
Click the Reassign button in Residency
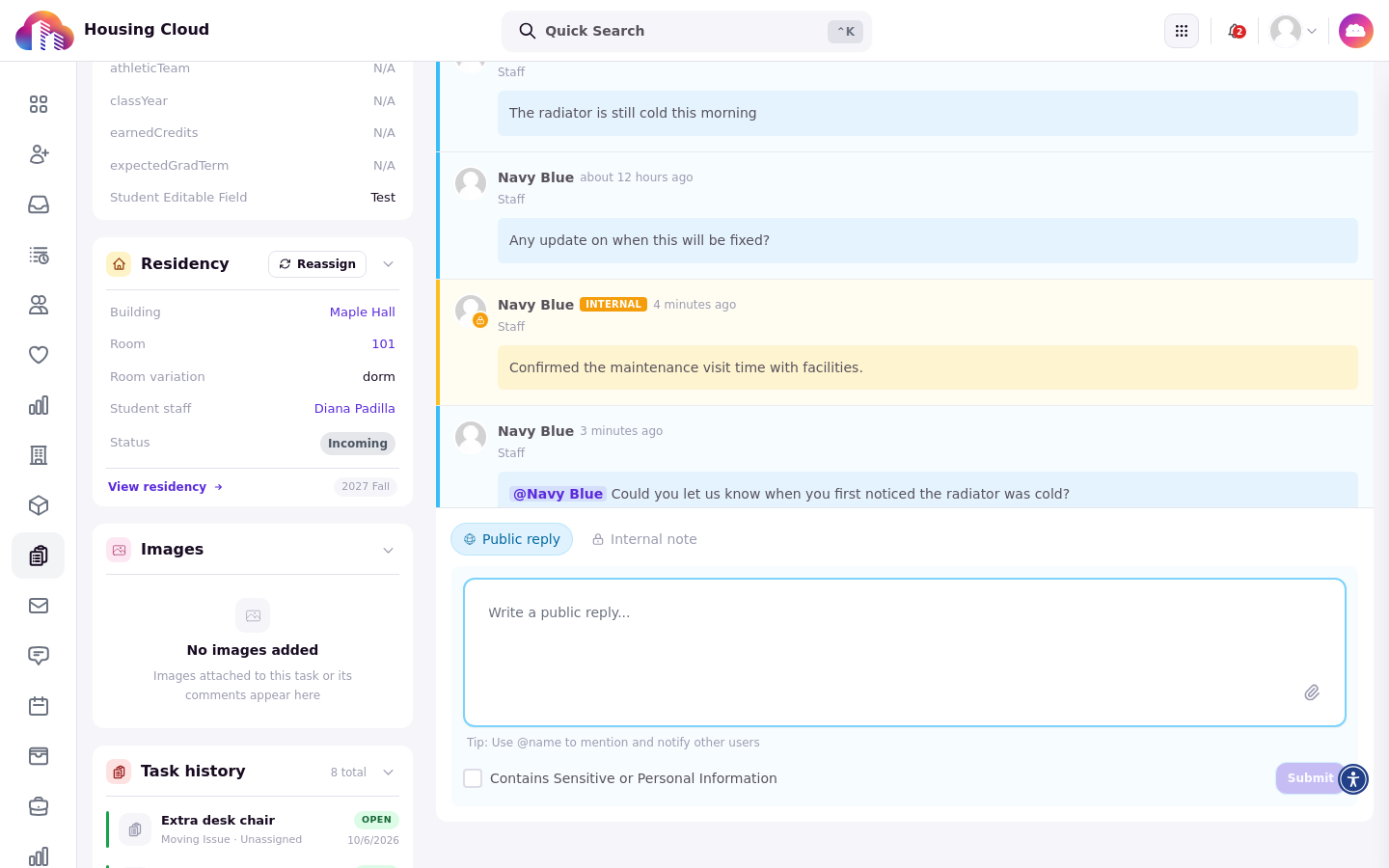(317, 264)
